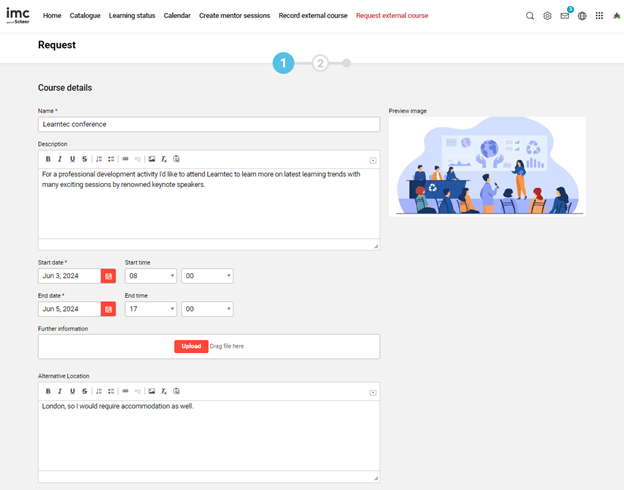The width and height of the screenshot is (624, 490).
Task: Select step 2 in progress indicator
Action: click(x=320, y=63)
